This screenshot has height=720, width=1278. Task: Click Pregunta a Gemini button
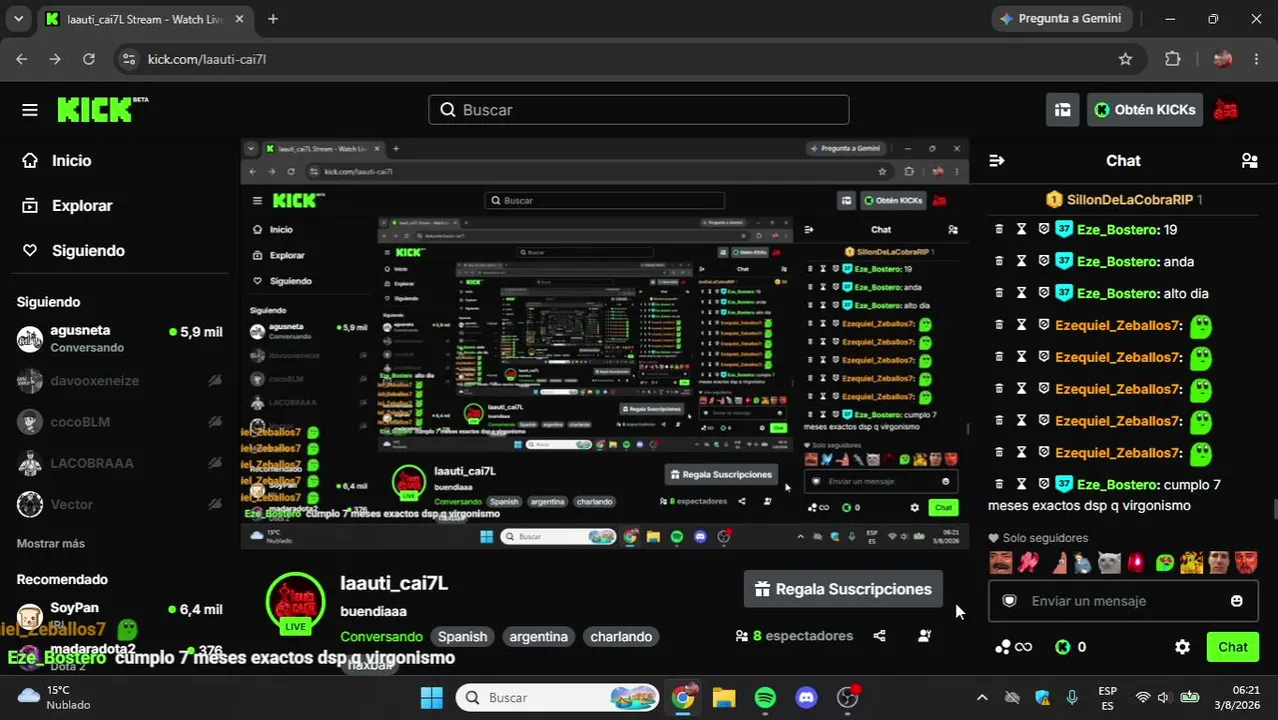[1061, 19]
